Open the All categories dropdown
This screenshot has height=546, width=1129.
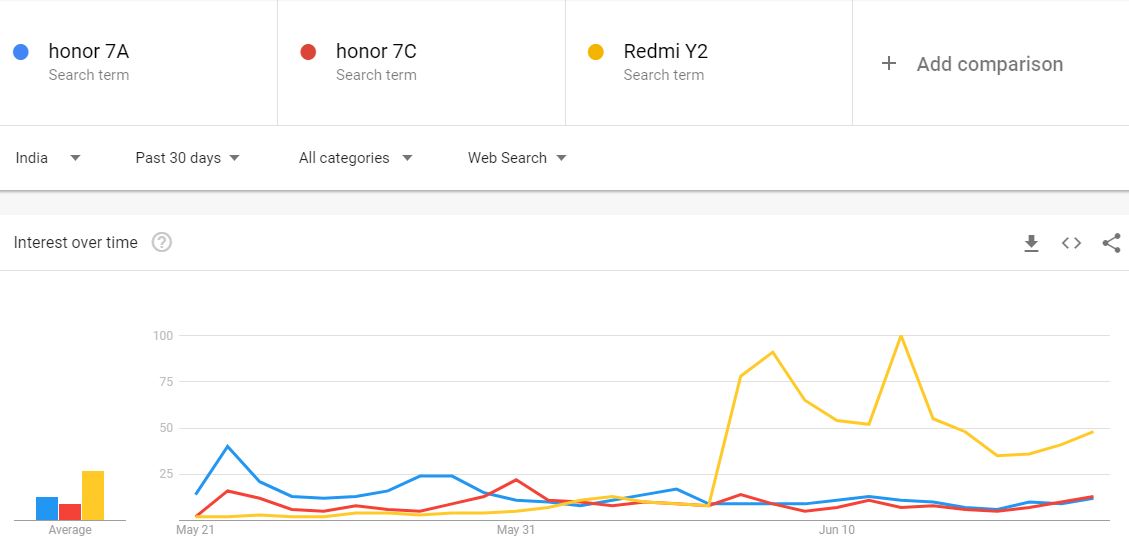pyautogui.click(x=355, y=158)
